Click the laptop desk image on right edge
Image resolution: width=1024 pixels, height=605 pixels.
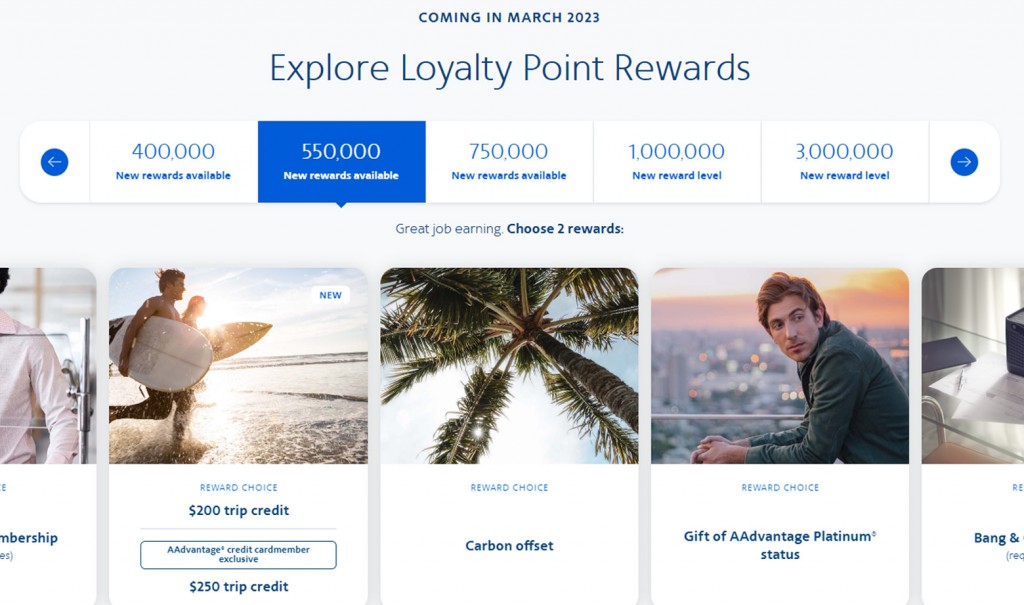coord(973,366)
